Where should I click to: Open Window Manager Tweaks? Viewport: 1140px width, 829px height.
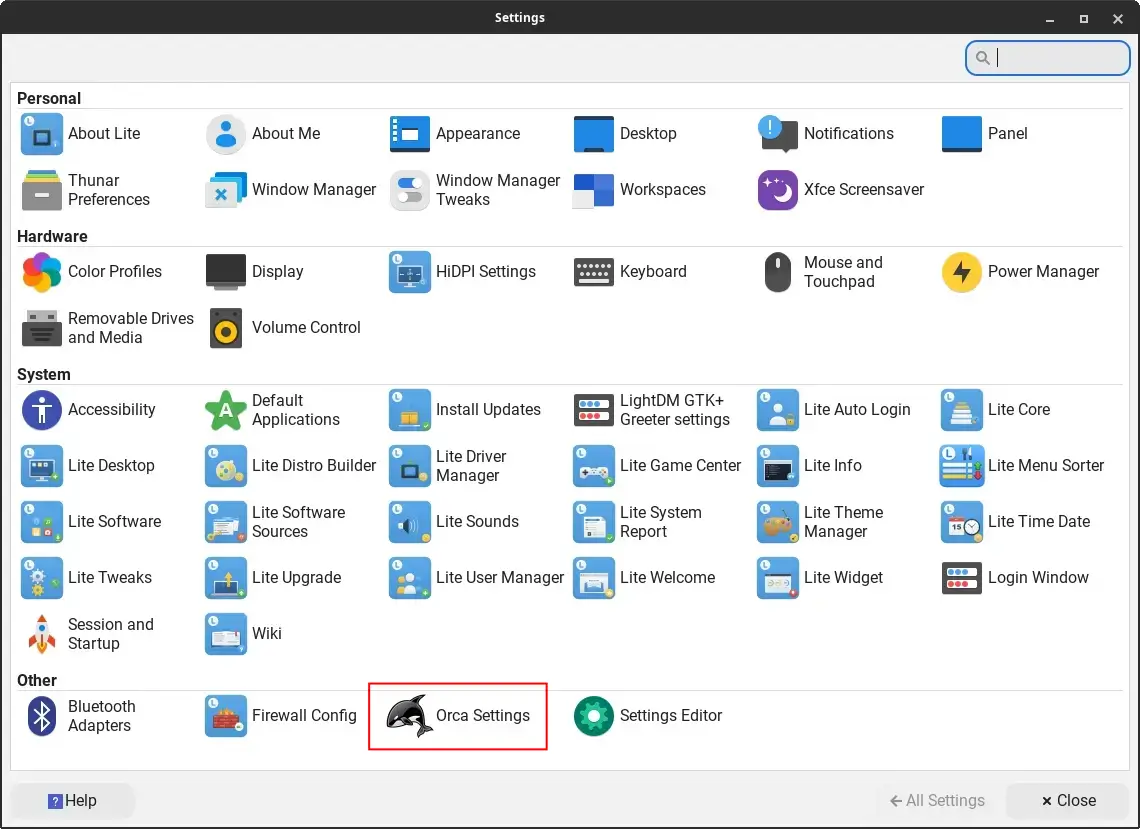point(475,190)
